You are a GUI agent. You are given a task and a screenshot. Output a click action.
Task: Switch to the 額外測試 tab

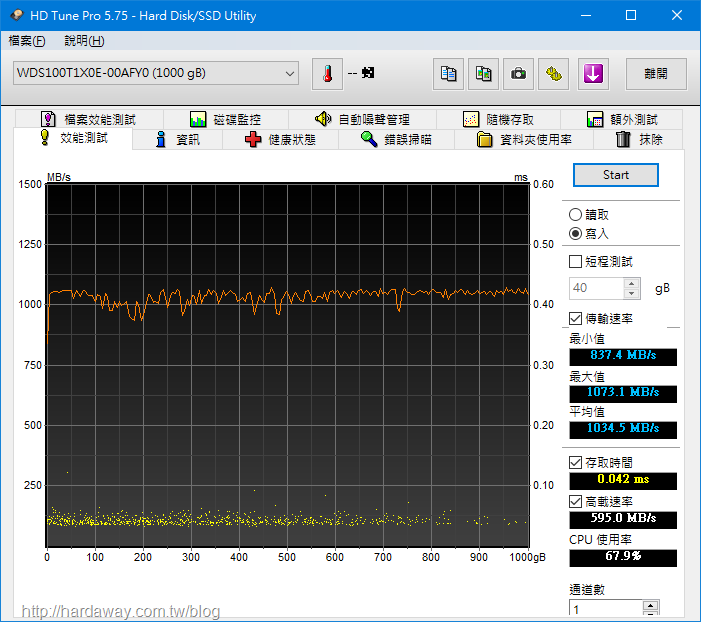click(621, 119)
